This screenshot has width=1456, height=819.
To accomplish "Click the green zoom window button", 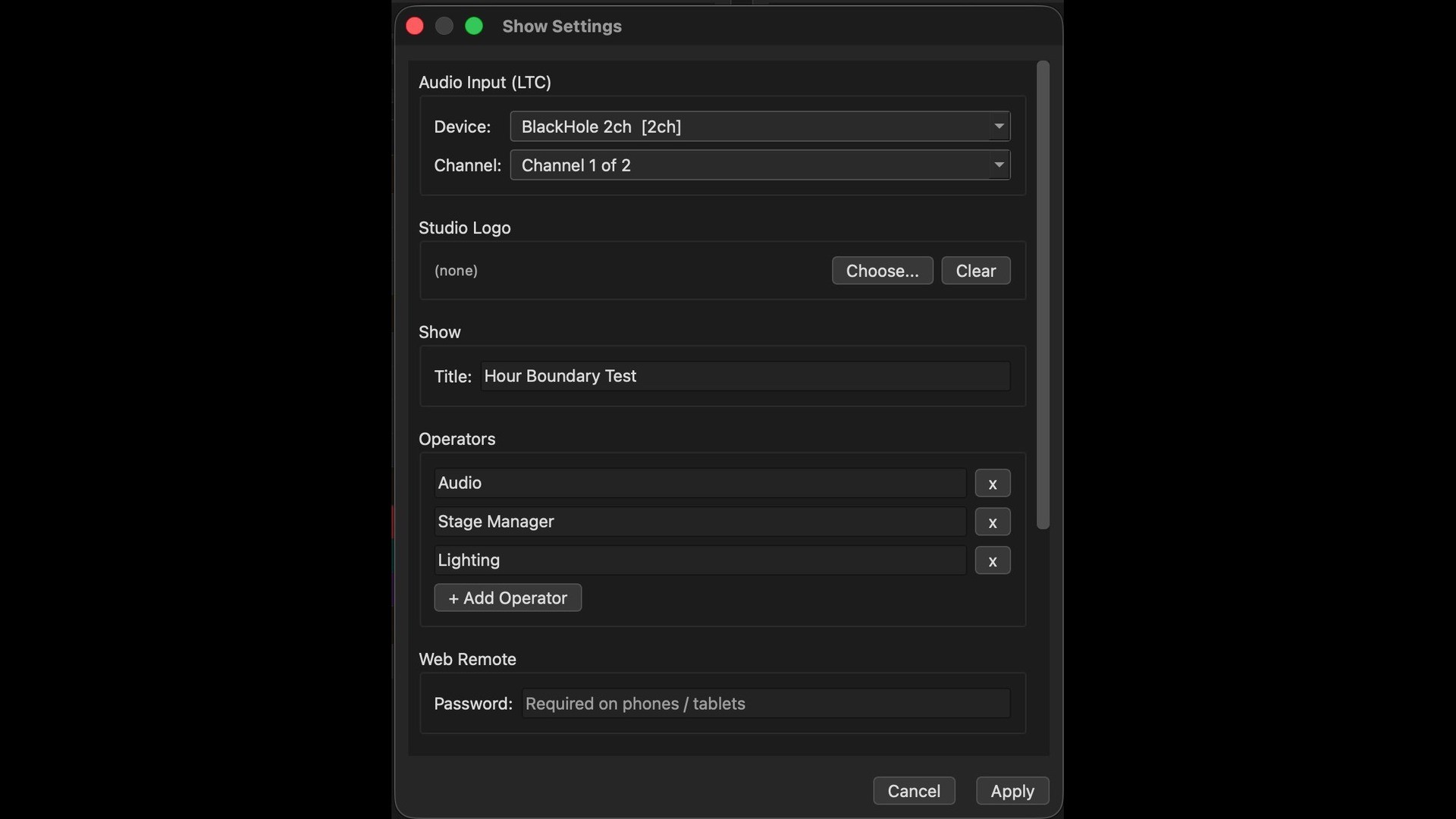I will pyautogui.click(x=474, y=27).
